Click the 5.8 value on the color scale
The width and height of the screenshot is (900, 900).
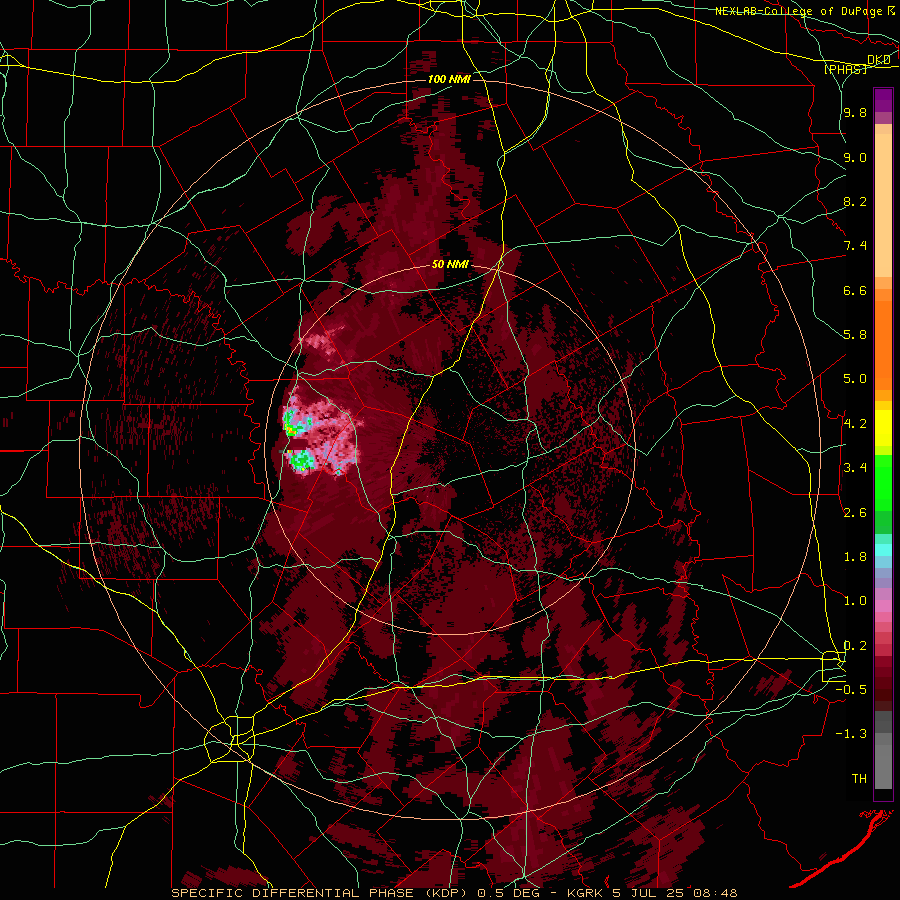(x=855, y=335)
